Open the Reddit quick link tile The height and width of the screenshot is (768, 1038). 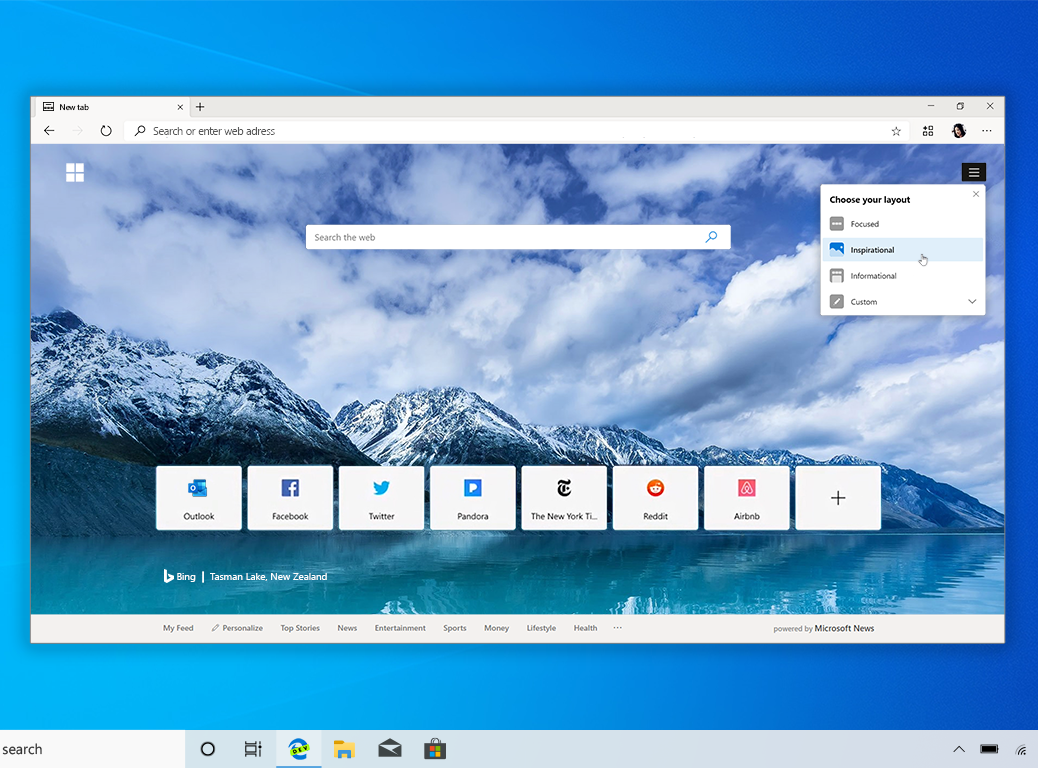655,498
